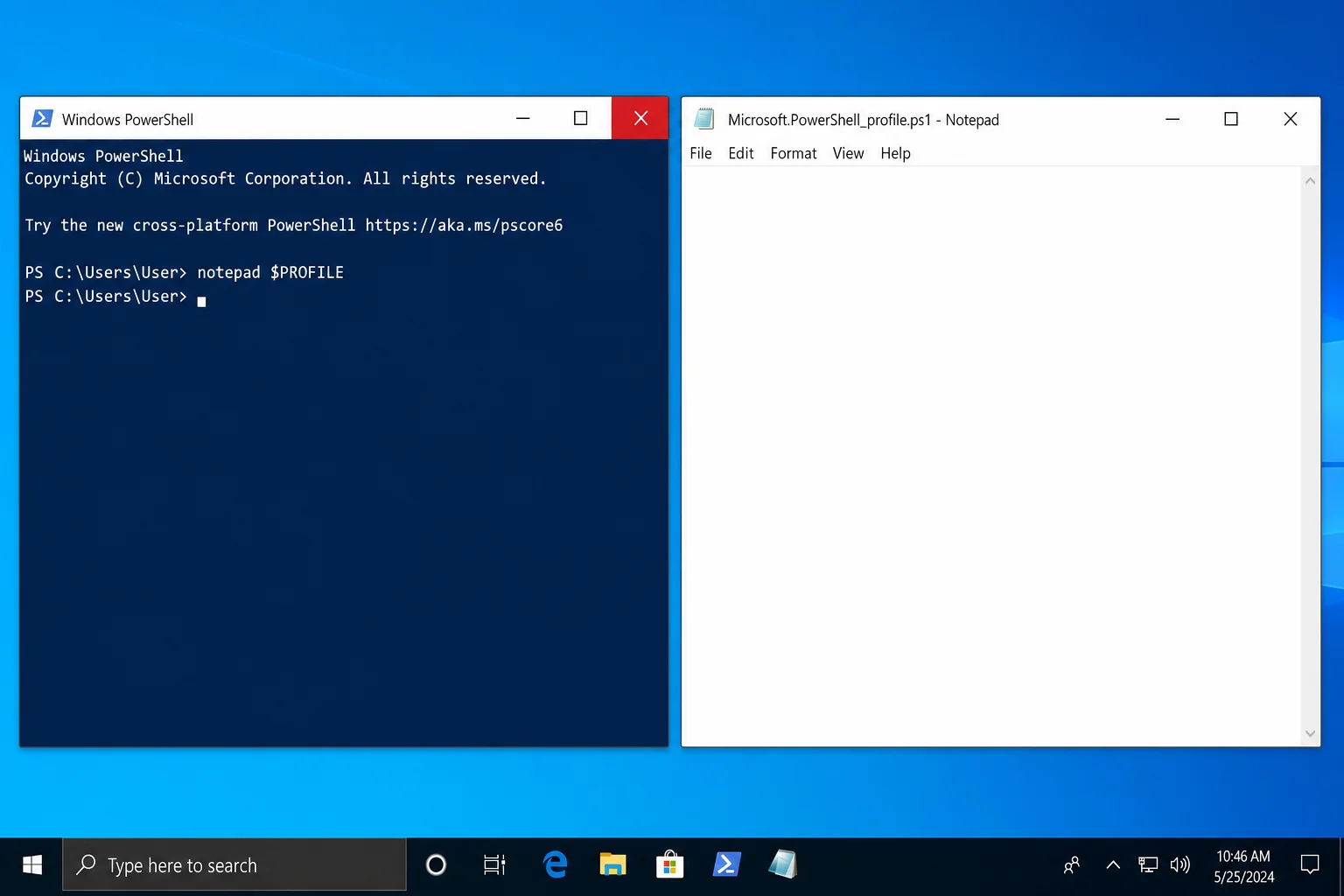Click the https://aka.ms/pscore6 text in PowerShell
The width and height of the screenshot is (1344, 896).
tap(464, 226)
